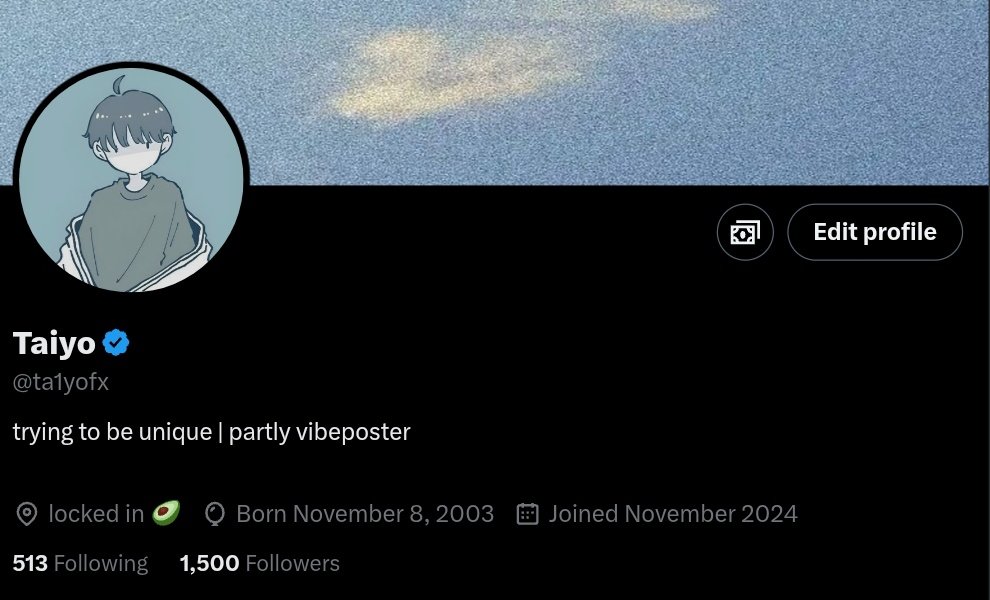
Task: Click the Edit profile button
Action: coord(874,232)
